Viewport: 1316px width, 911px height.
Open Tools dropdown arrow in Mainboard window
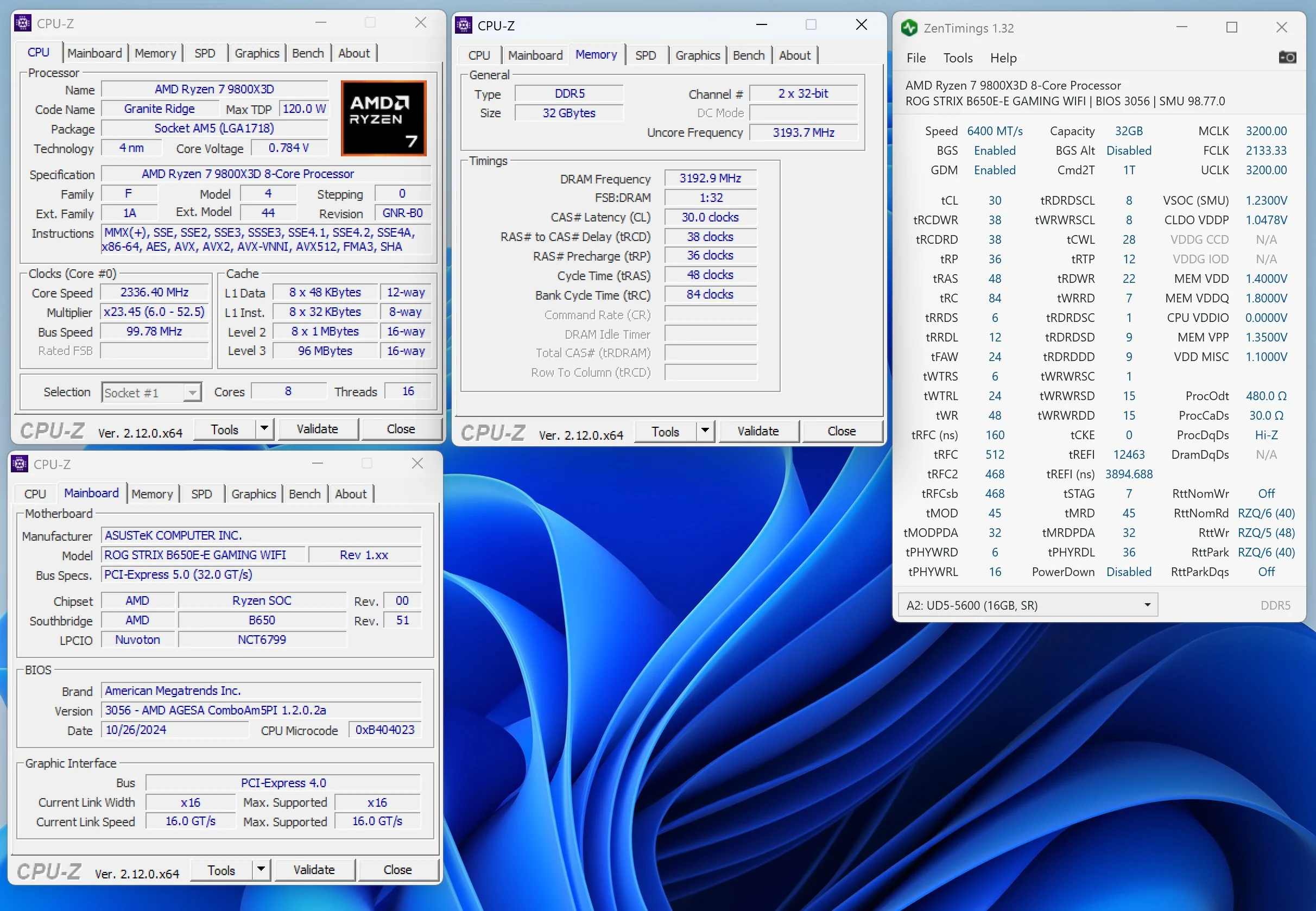click(x=261, y=869)
